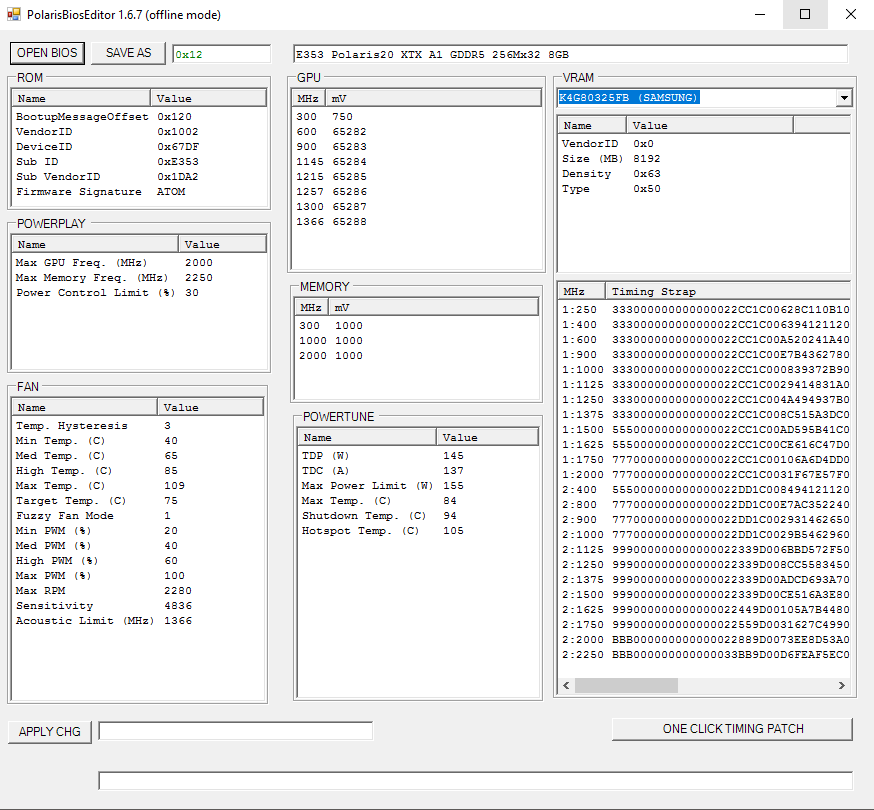Select VRAM Size (MB) 8192 row
The height and width of the screenshot is (810, 874).
coord(705,159)
